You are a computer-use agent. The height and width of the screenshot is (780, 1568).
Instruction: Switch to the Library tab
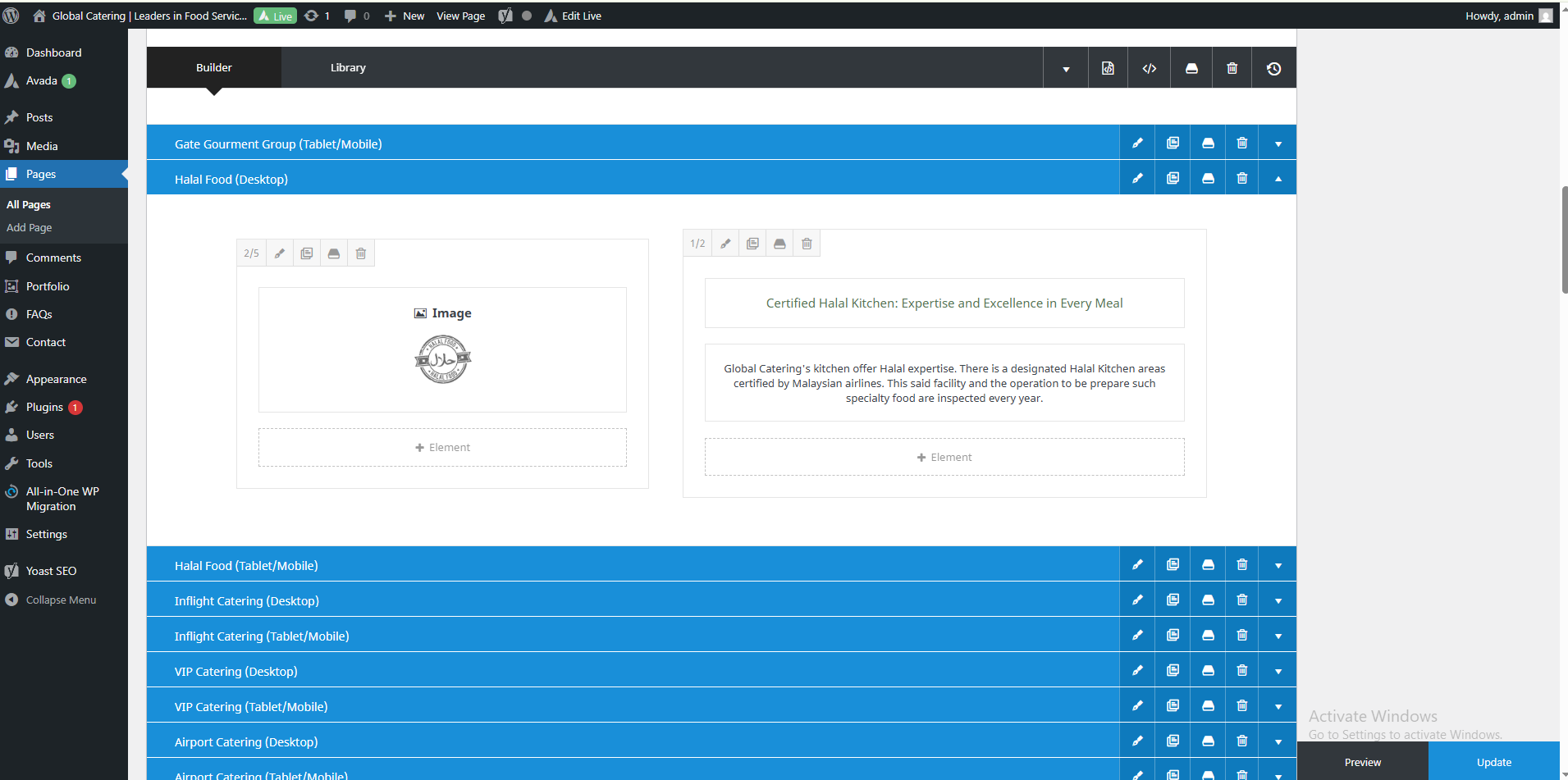coord(348,68)
